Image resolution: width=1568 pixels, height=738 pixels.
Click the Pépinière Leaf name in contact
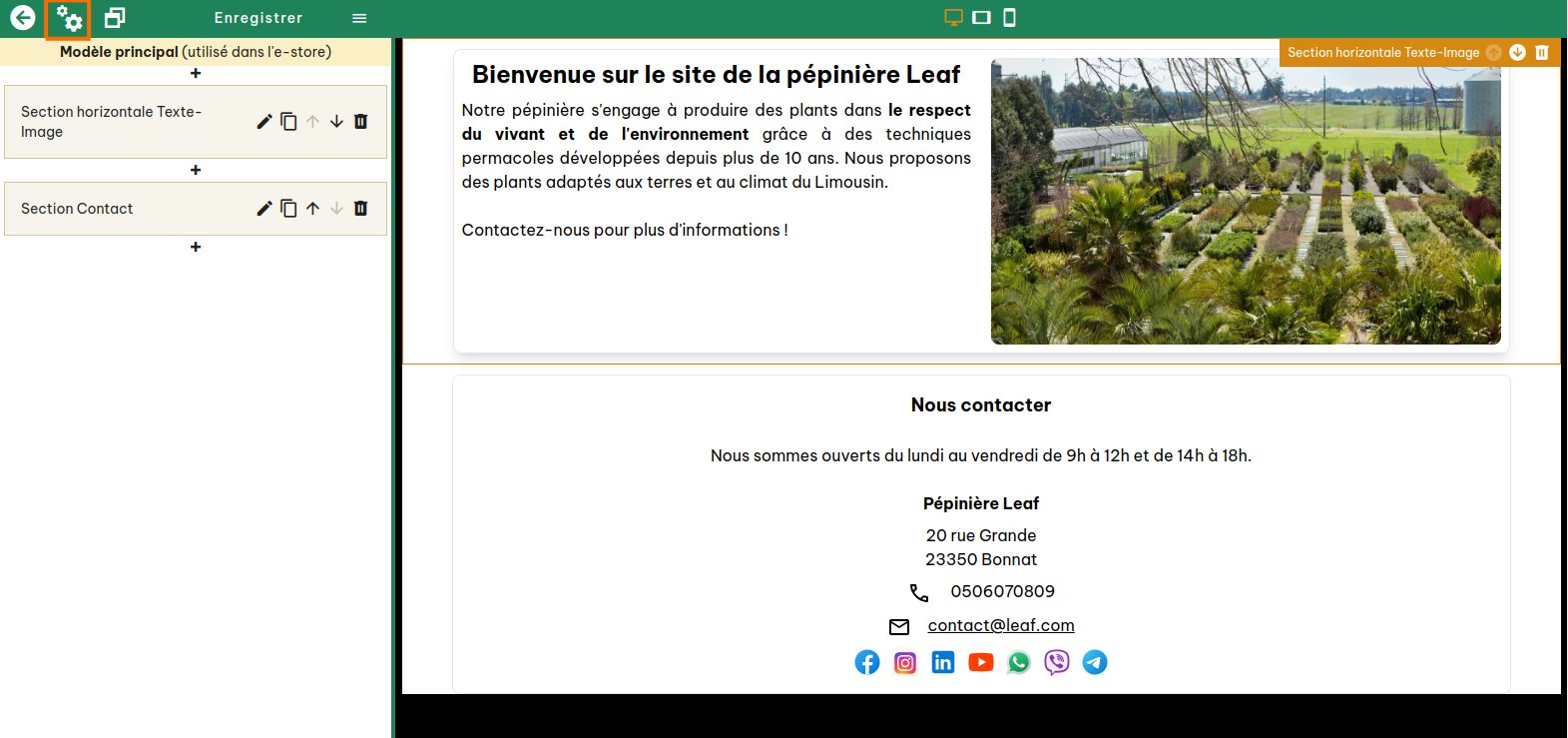point(981,503)
